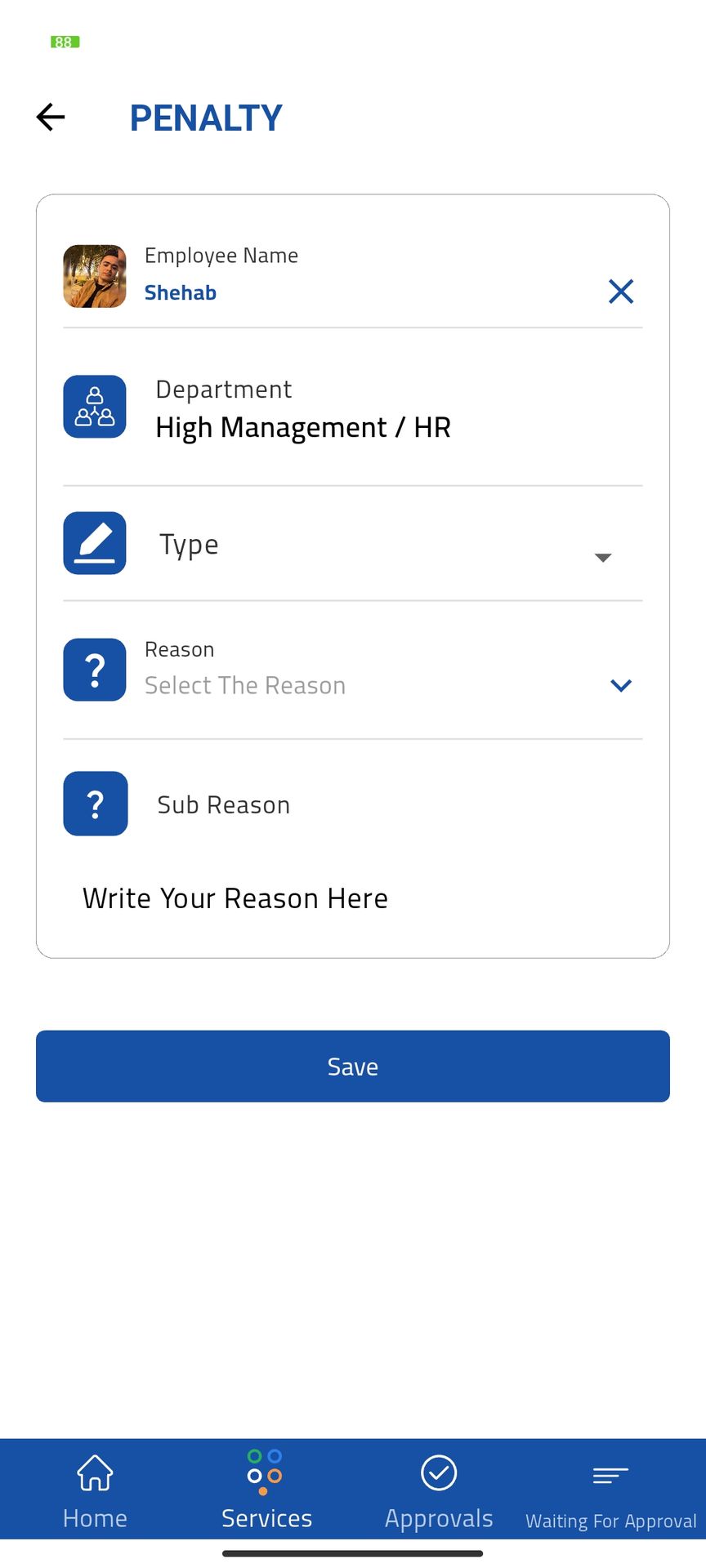Open the Type dropdown arrow
This screenshot has width=706, height=1568.
coord(603,557)
